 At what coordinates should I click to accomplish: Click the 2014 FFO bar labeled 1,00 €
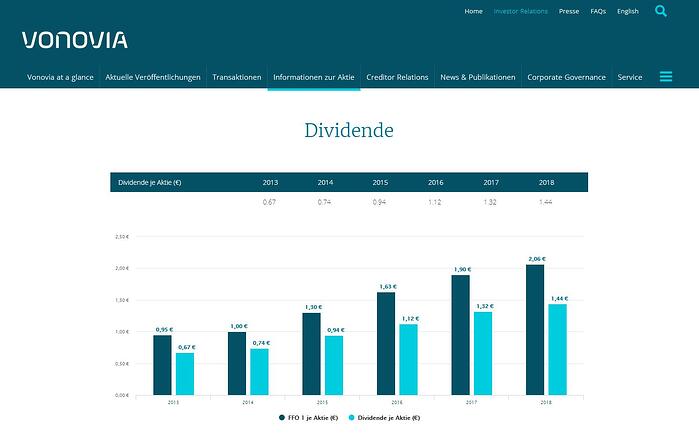tap(237, 363)
